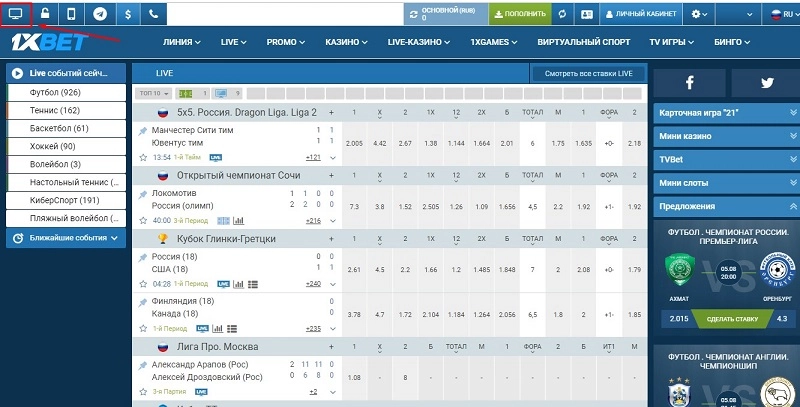
Task: Open the Telegram icon in top bar
Action: [x=99, y=14]
